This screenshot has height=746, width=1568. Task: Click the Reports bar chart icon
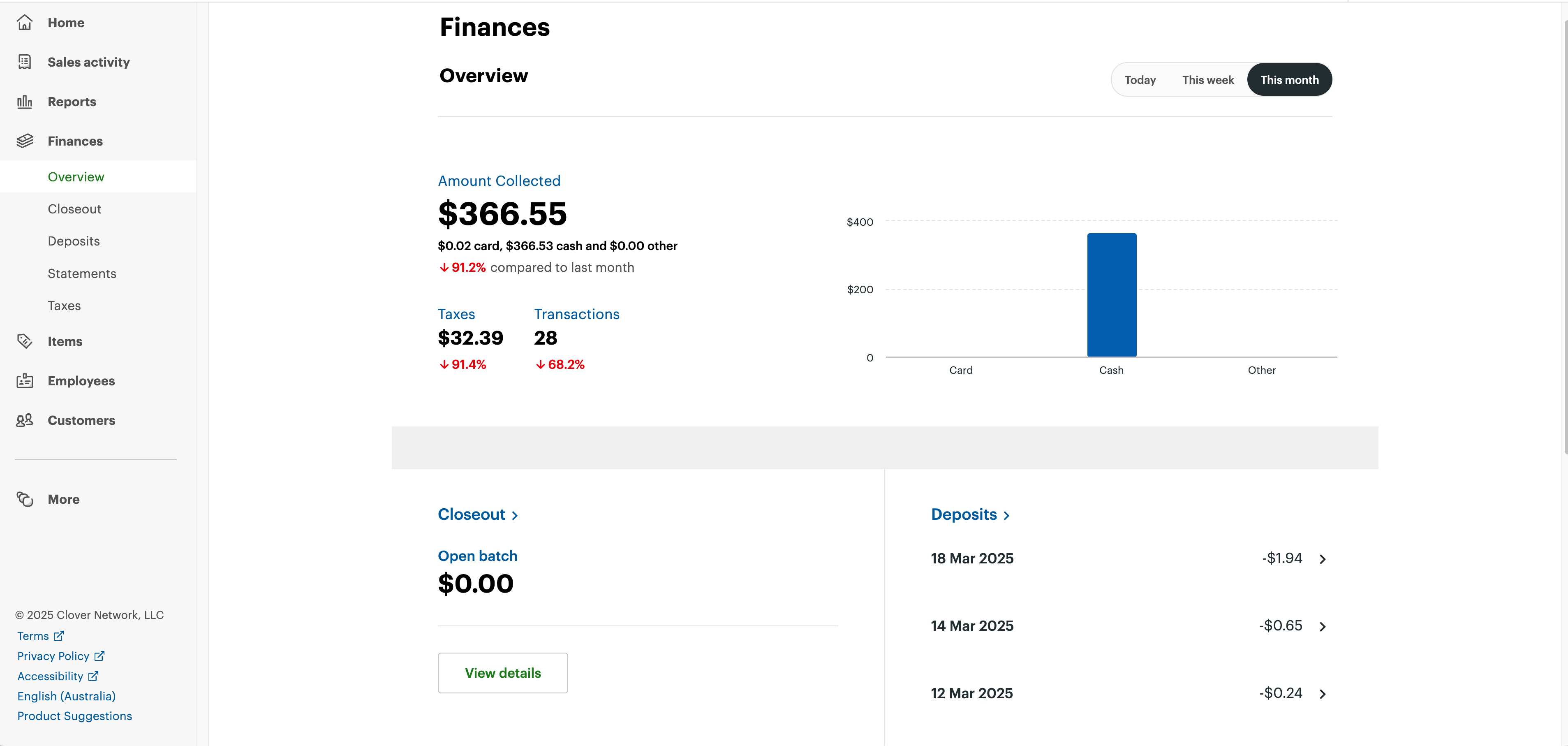point(24,102)
